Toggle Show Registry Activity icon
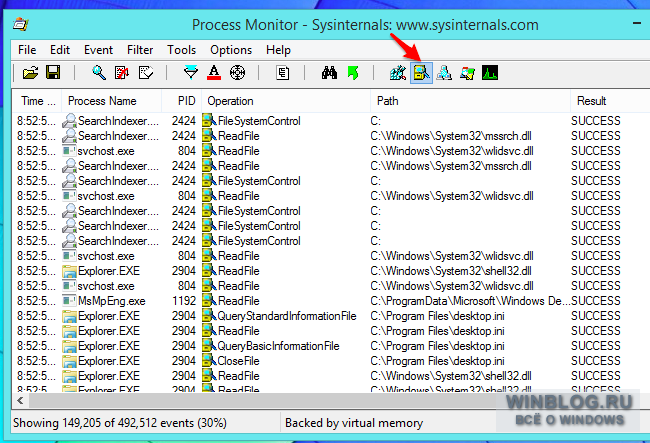The image size is (650, 443). 398,73
